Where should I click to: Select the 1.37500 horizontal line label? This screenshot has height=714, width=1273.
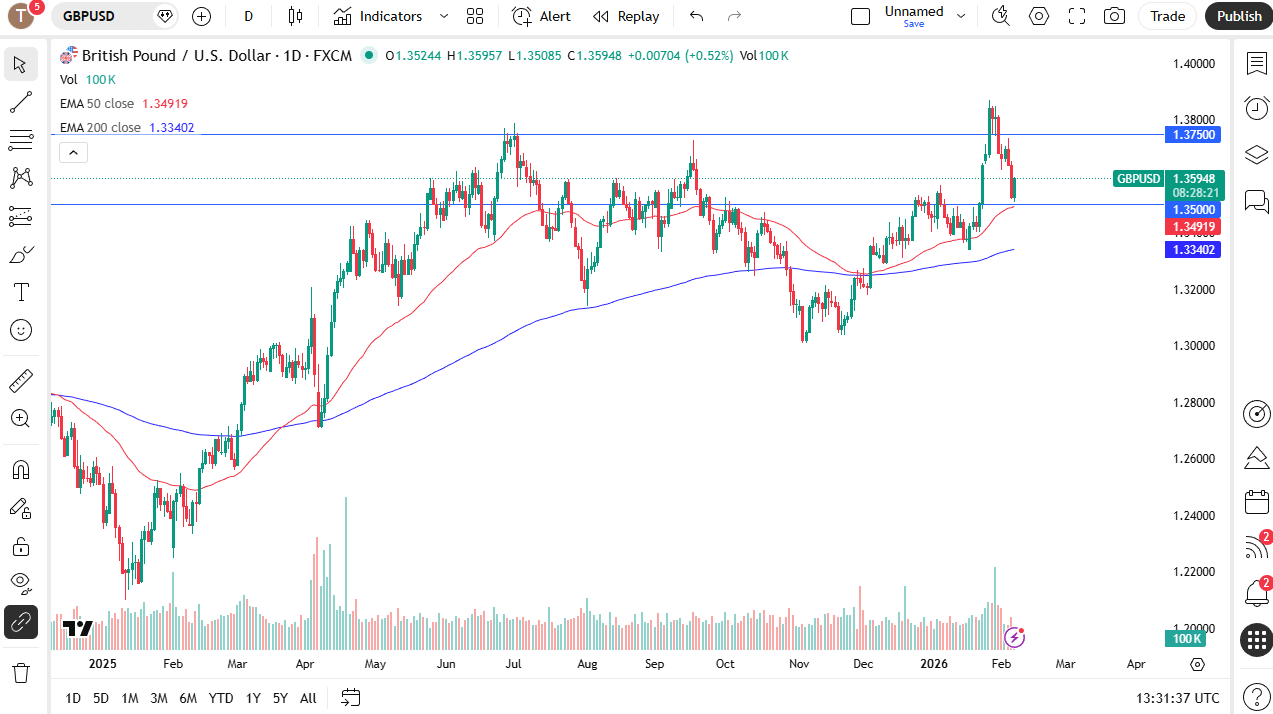1193,134
